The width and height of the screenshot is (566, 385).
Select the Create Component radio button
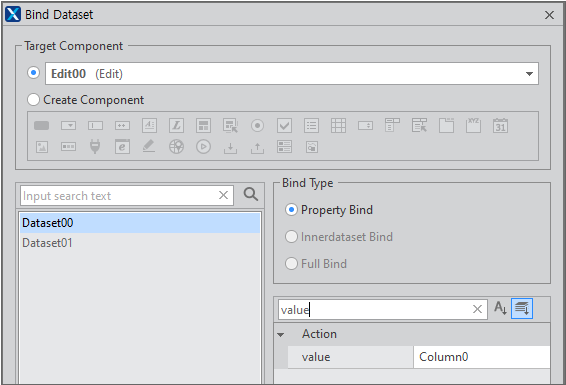point(33,100)
